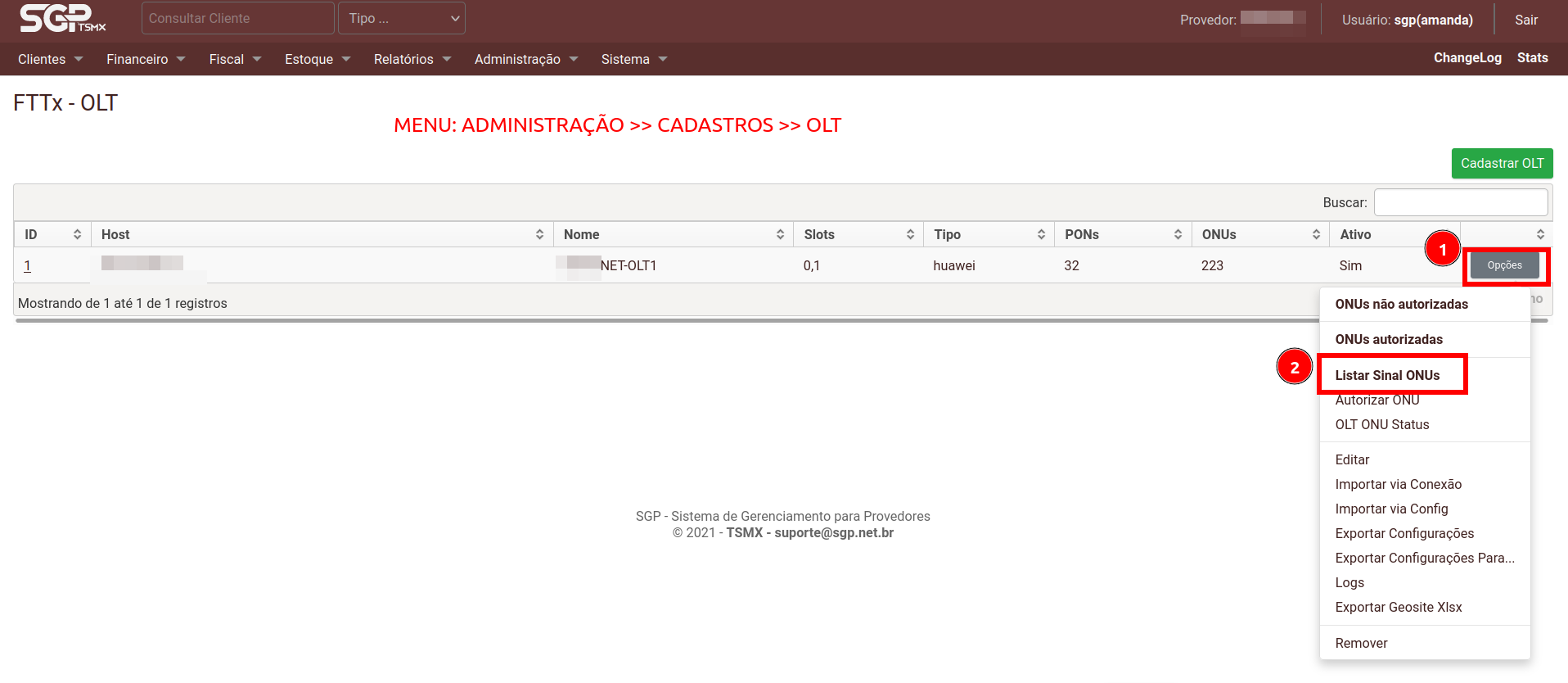Sort table by Nome column arrows
Image resolution: width=1568 pixels, height=683 pixels.
coord(780,234)
